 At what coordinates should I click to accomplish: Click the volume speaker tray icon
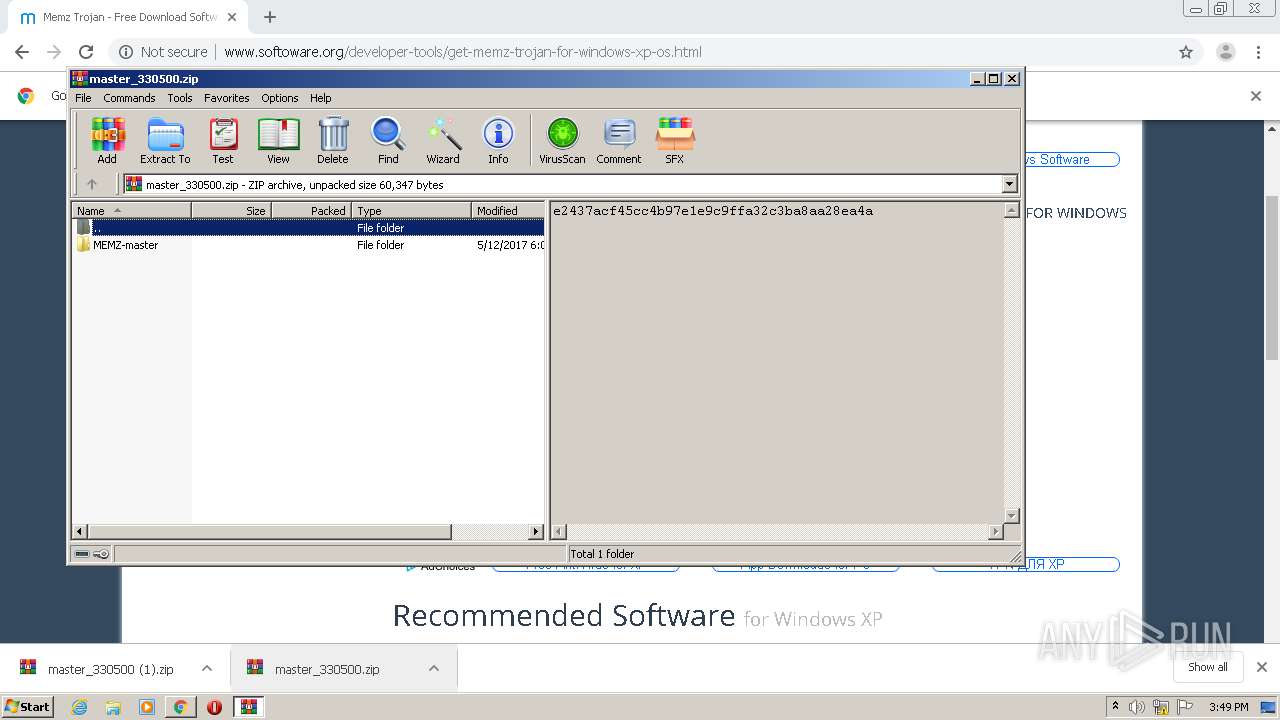click(x=1138, y=707)
